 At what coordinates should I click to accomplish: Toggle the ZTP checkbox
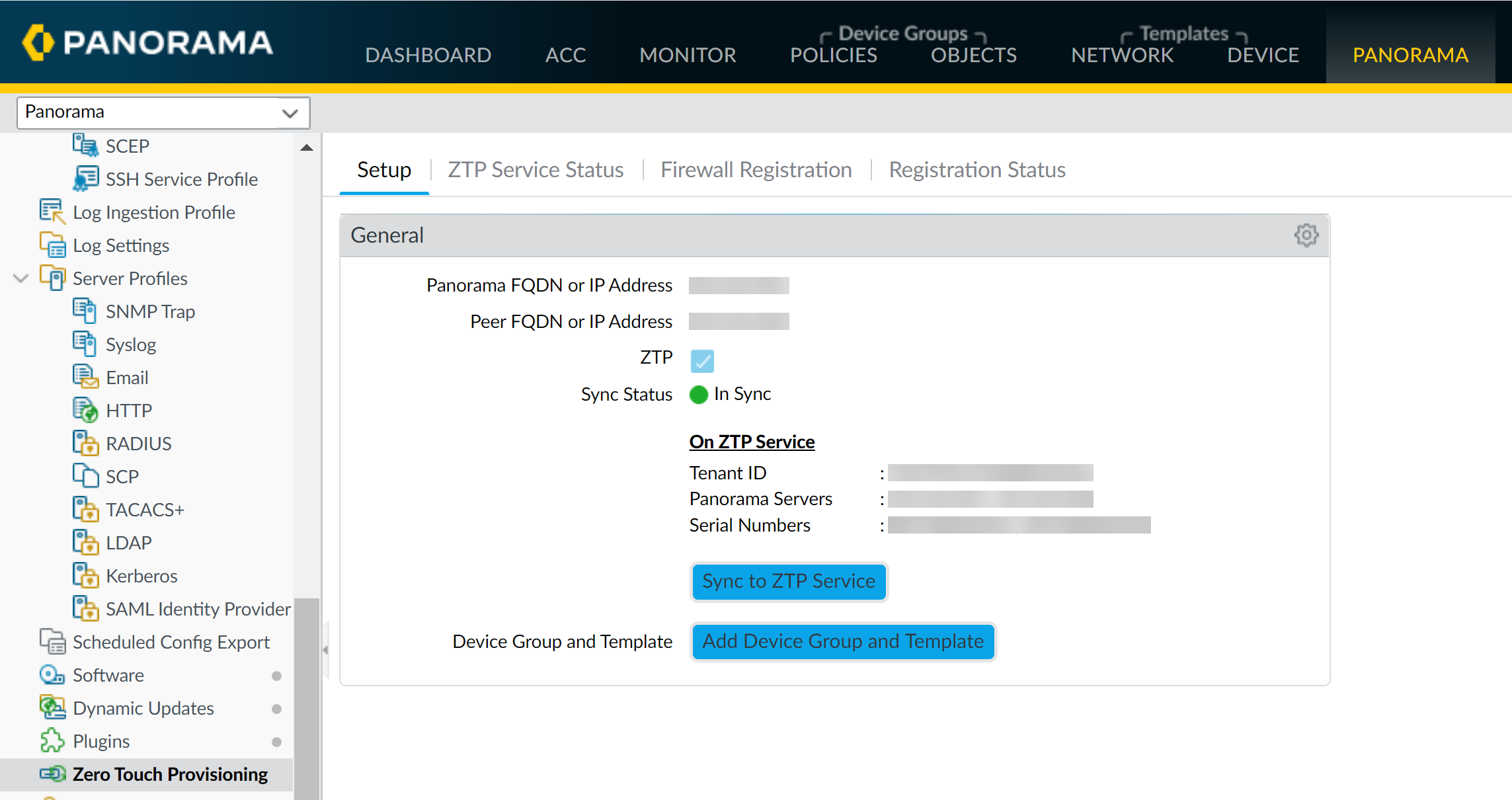coord(701,360)
